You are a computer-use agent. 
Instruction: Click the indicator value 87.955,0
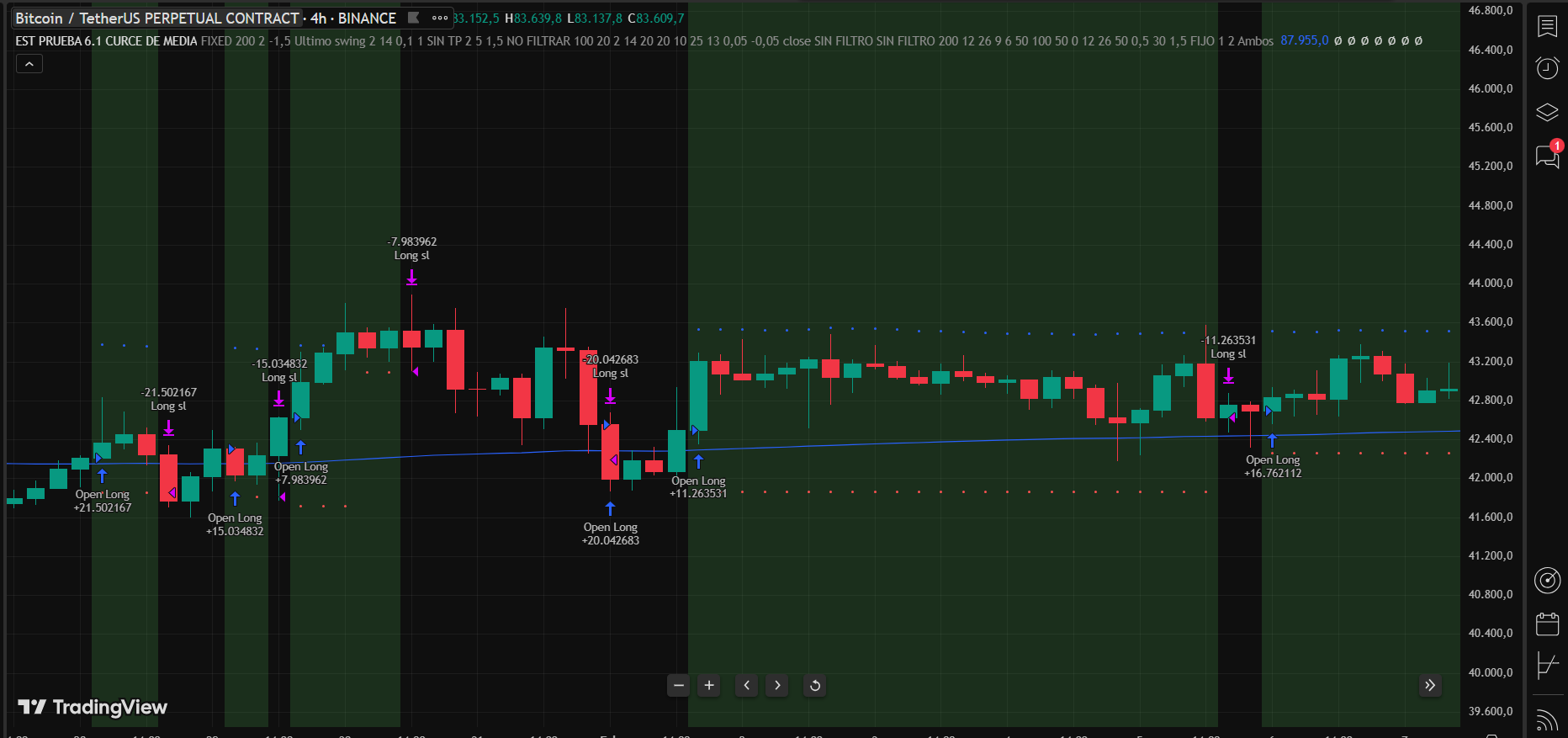pos(1305,40)
